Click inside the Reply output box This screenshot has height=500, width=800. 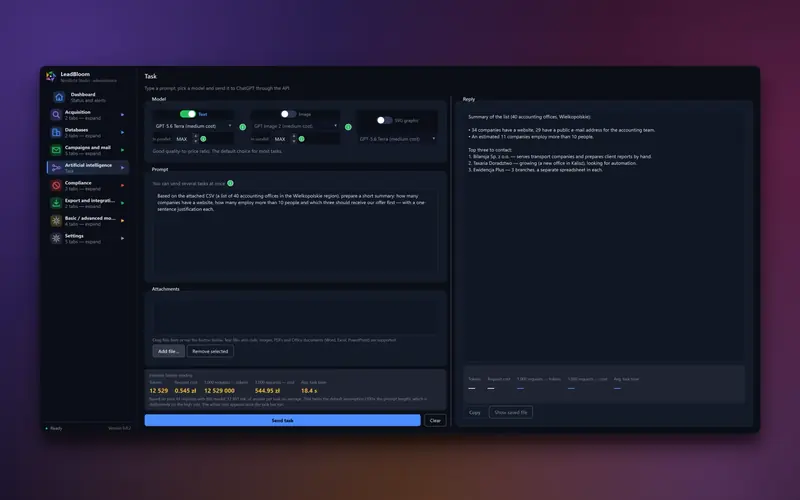tap(604, 234)
